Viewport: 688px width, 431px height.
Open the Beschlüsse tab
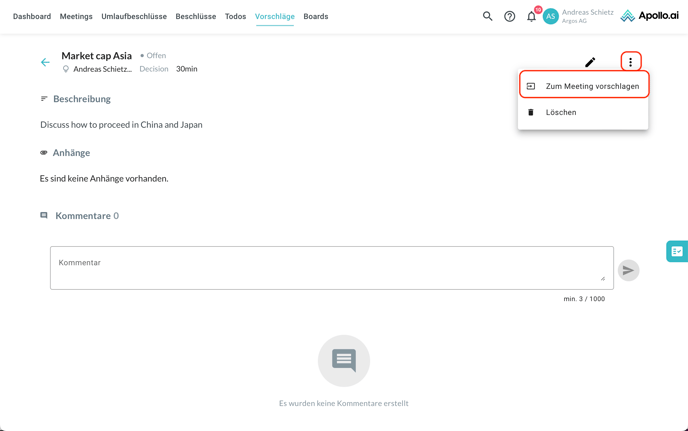(196, 16)
